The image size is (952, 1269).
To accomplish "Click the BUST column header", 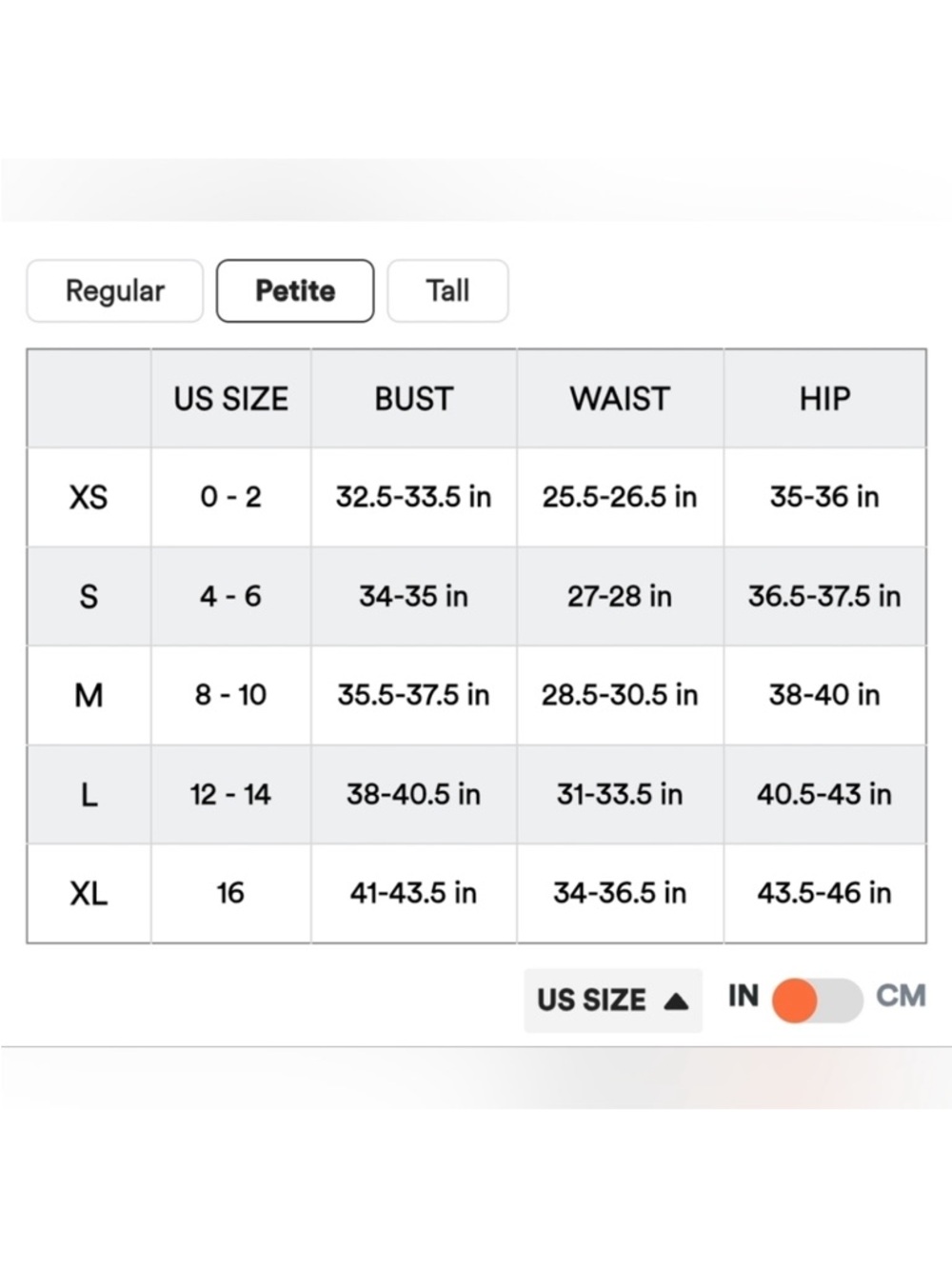I will pos(414,399).
